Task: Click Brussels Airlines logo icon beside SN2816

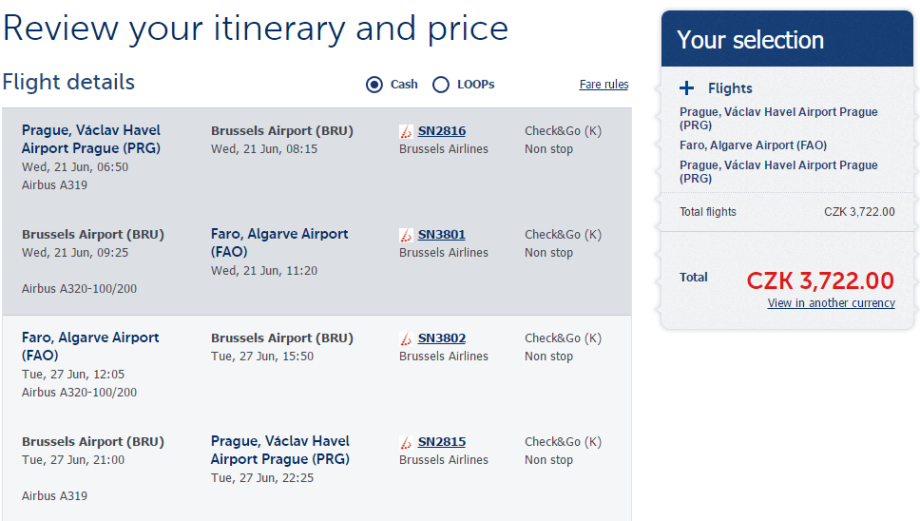Action: tap(406, 131)
